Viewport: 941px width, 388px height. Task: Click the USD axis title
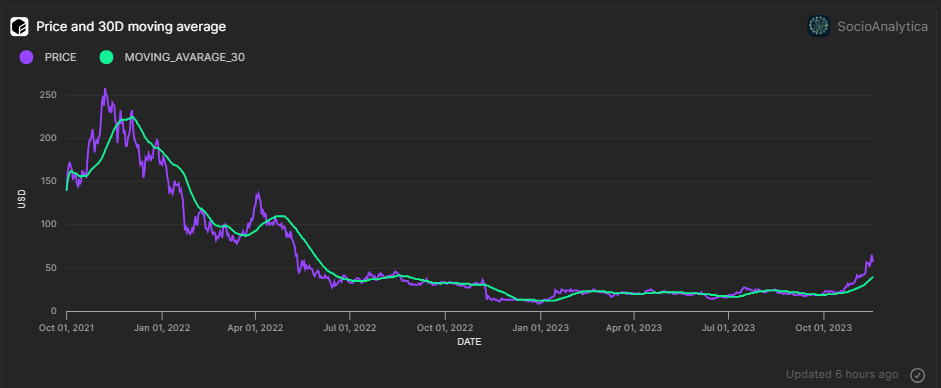pos(22,198)
